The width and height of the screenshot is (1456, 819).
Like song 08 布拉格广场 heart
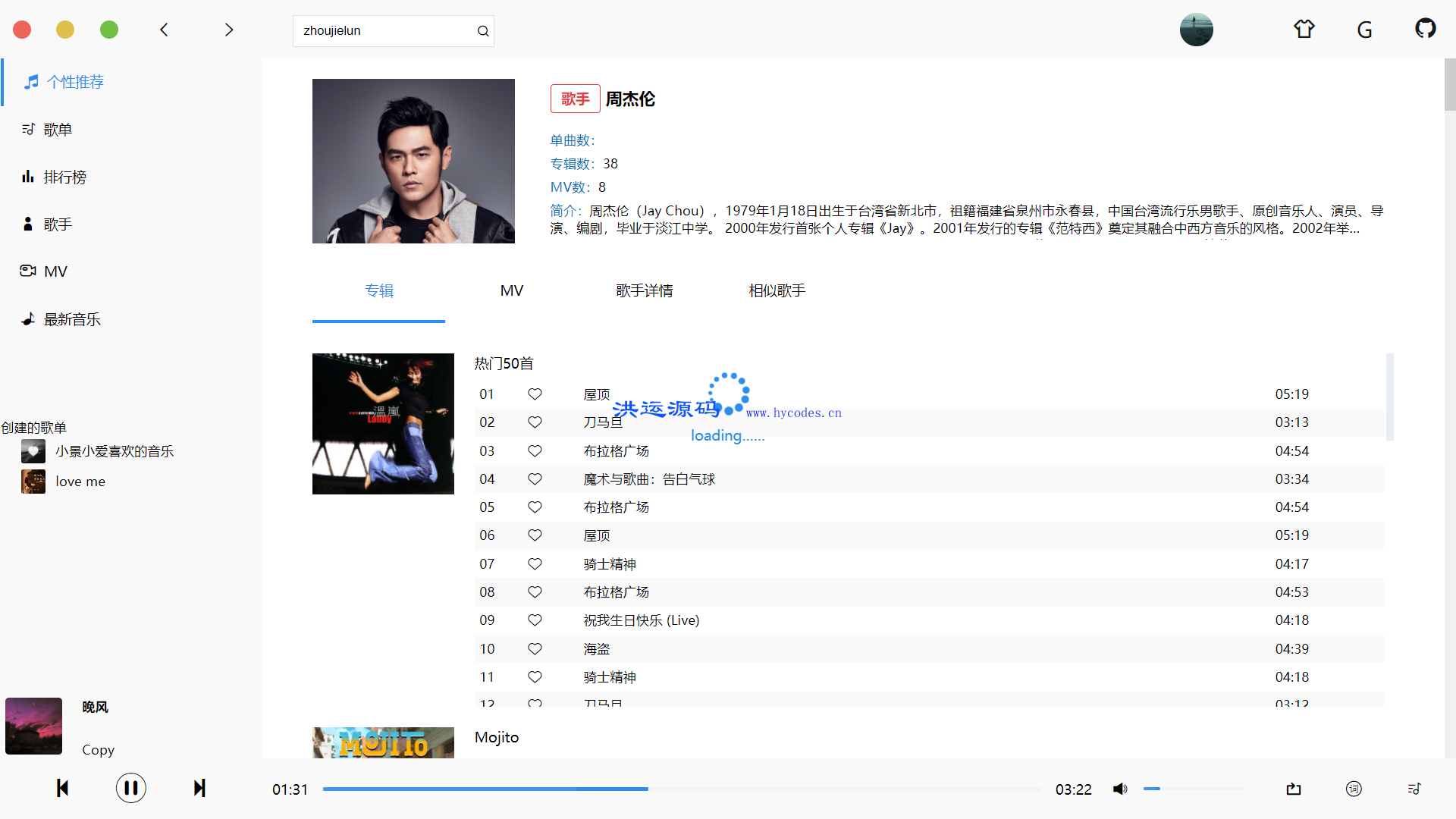535,592
